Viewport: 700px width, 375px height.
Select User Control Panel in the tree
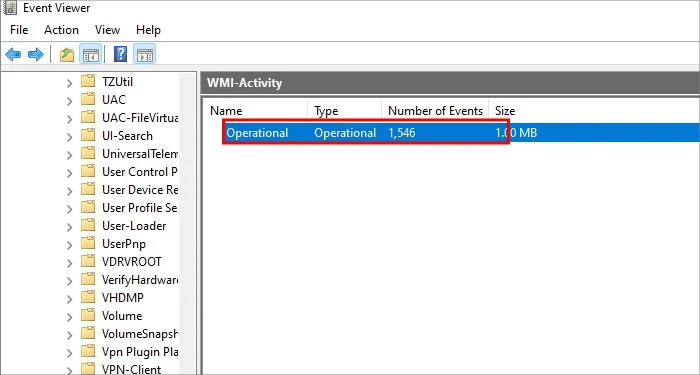point(140,172)
